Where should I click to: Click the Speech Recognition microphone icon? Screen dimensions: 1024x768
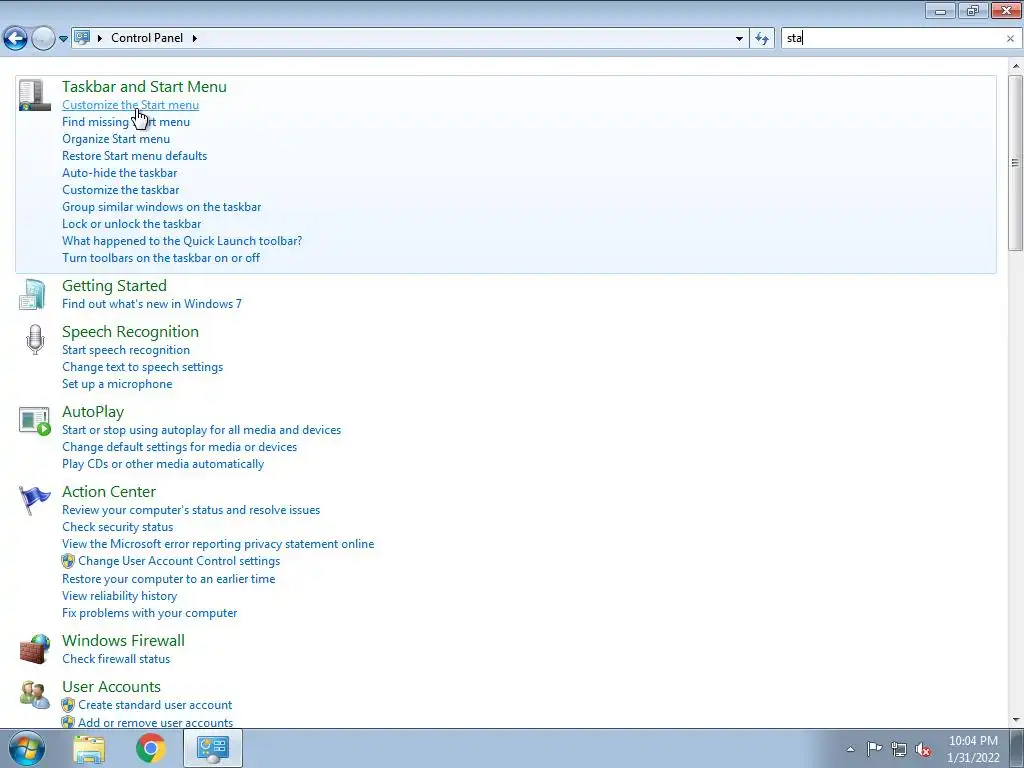pos(35,340)
